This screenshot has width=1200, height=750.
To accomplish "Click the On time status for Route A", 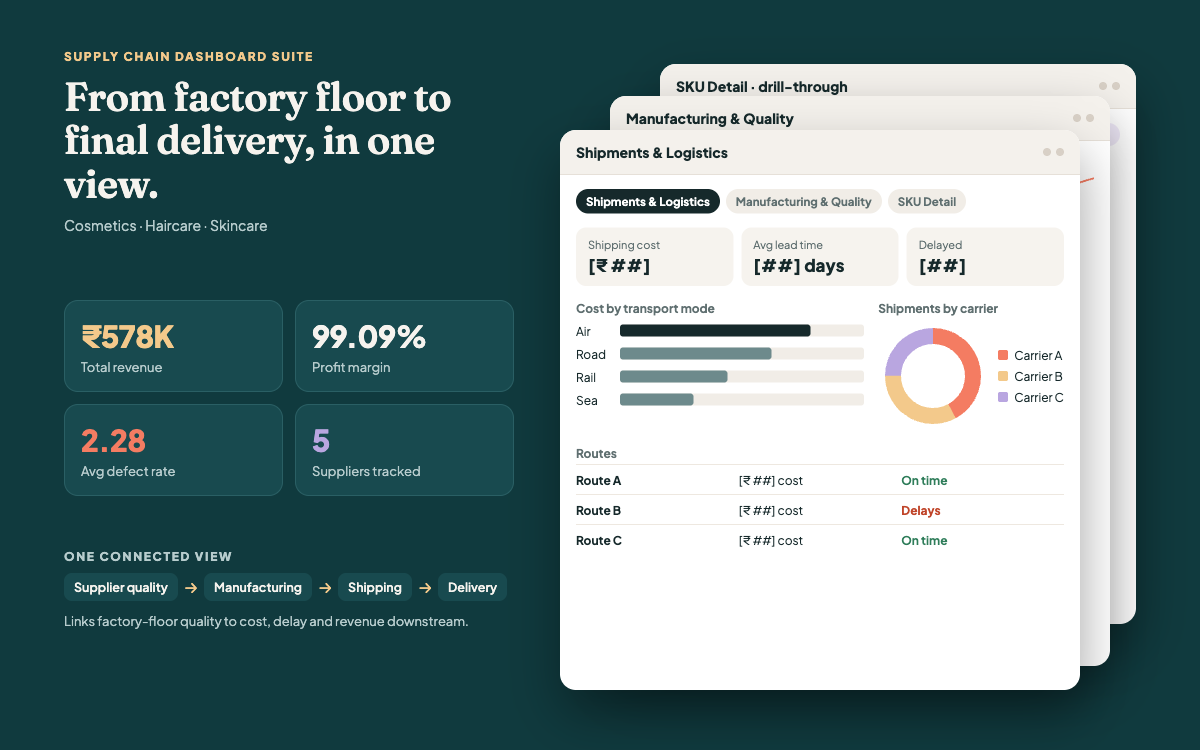I will (x=924, y=480).
